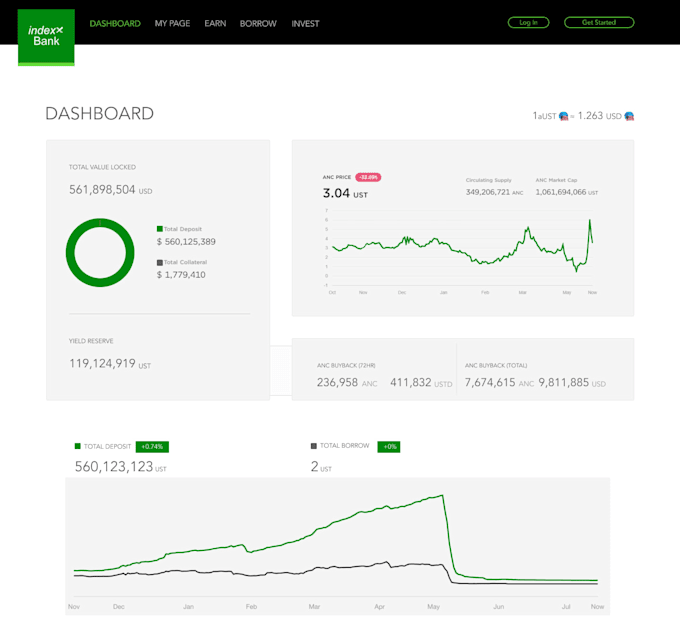The width and height of the screenshot is (680, 630).
Task: Click the ANC PRICE label
Action: (x=337, y=177)
